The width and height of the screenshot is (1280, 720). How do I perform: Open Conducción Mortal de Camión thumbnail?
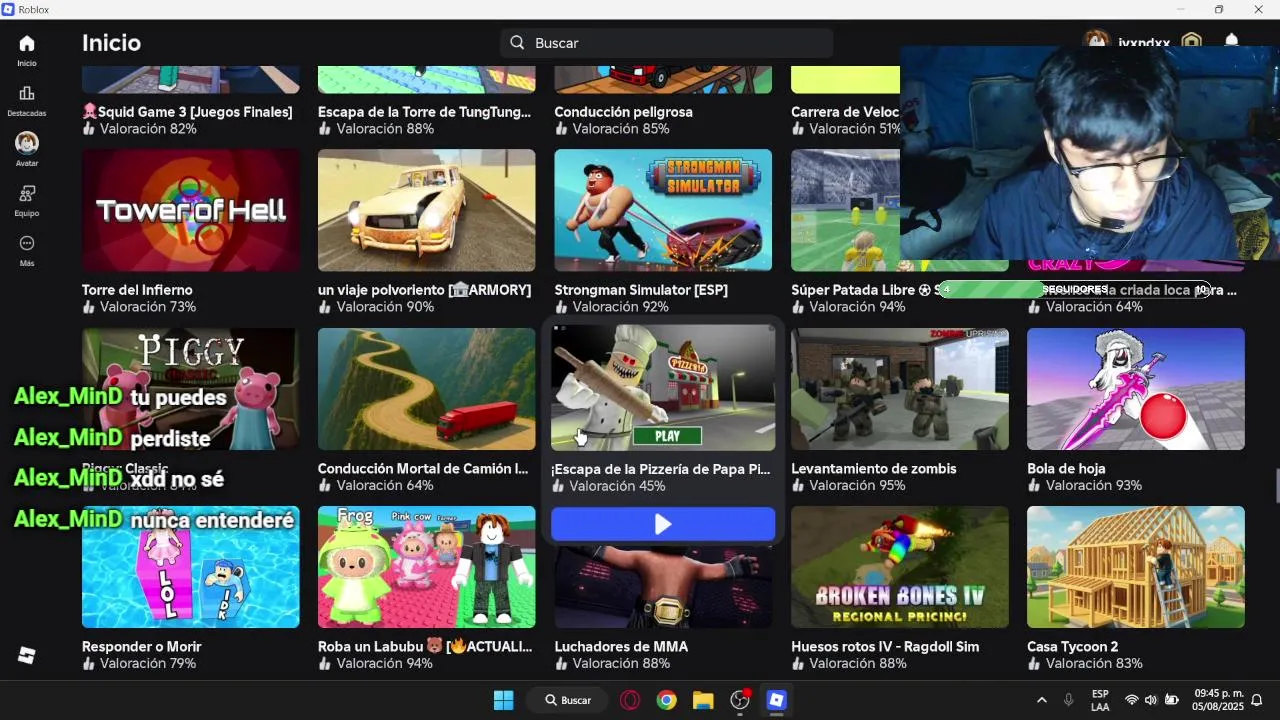tap(427, 388)
